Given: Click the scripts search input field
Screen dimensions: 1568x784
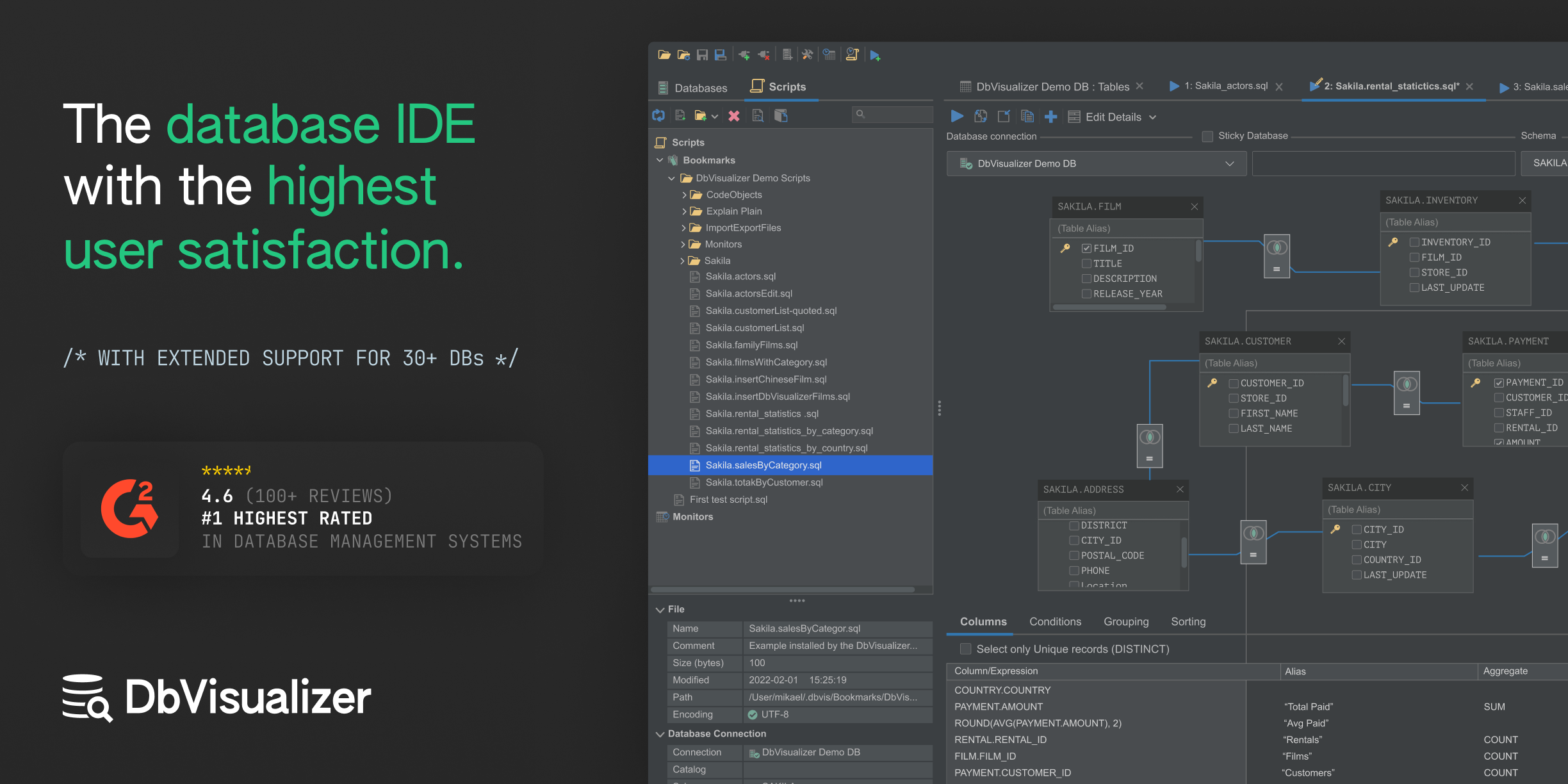Looking at the screenshot, I should coord(892,115).
